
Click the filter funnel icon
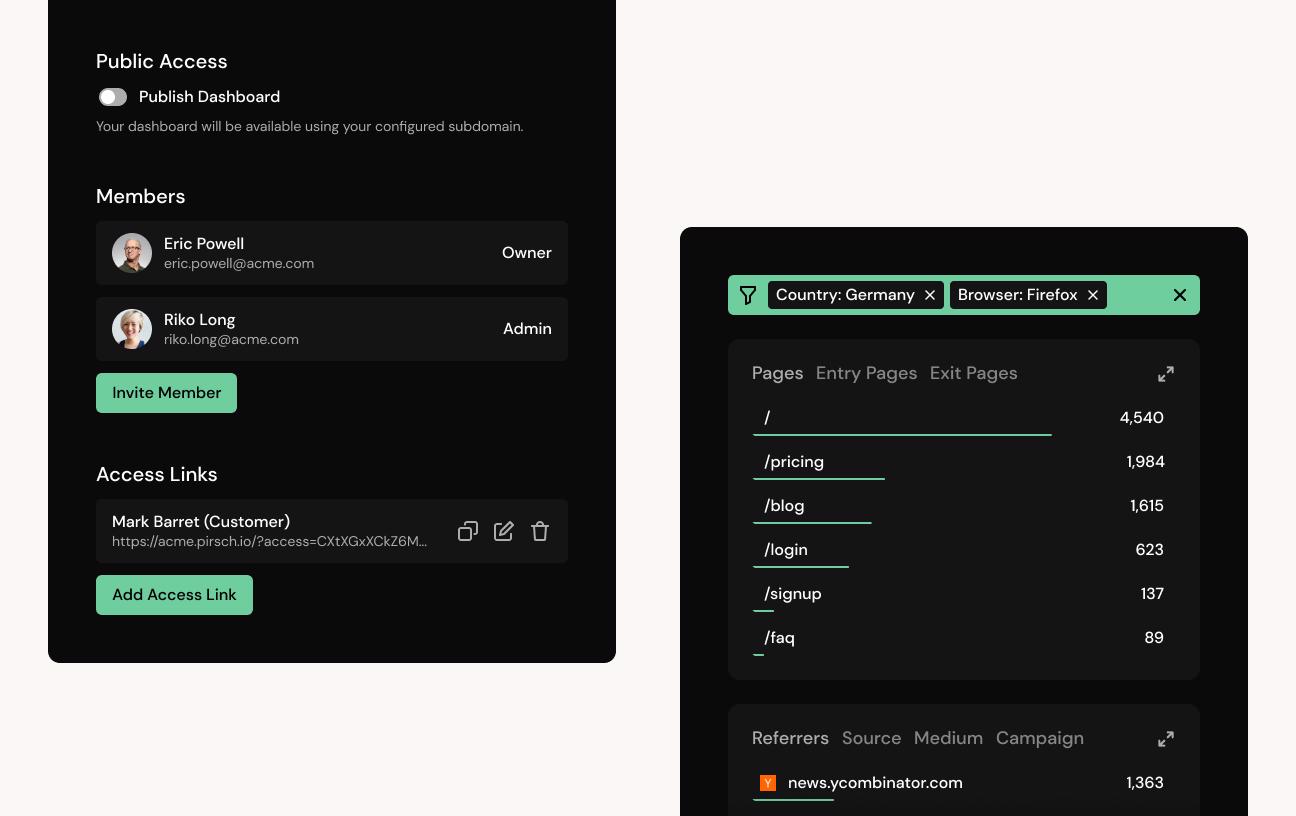click(748, 295)
